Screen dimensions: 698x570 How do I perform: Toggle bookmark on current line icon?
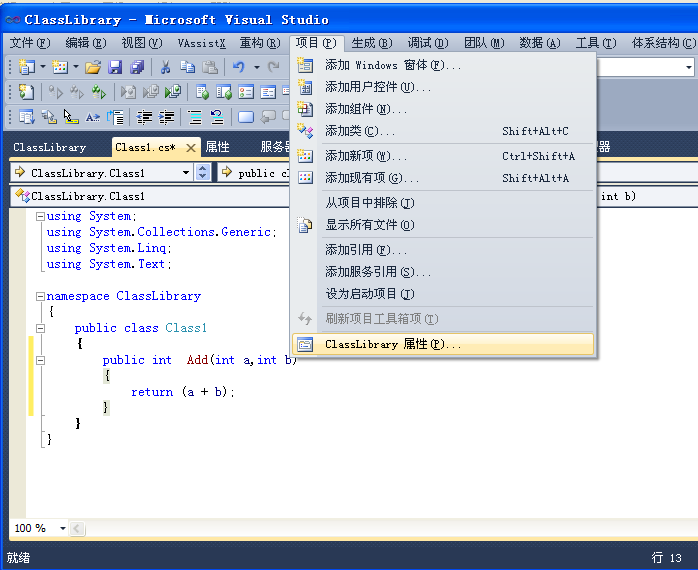tap(246, 117)
